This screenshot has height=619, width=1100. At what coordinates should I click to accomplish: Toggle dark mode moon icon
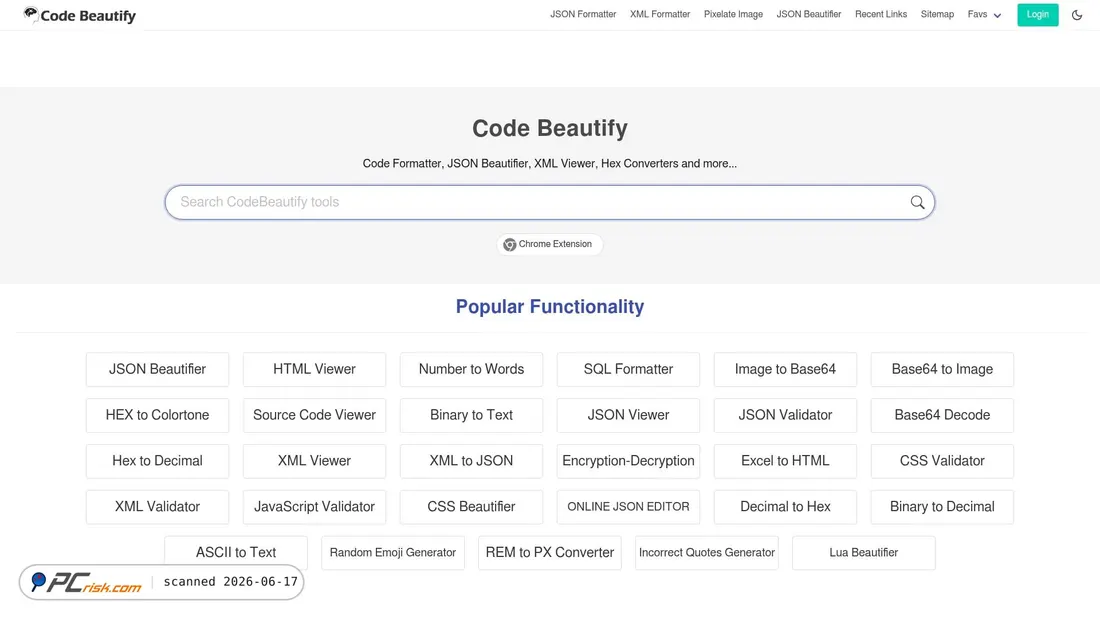tap(1077, 15)
